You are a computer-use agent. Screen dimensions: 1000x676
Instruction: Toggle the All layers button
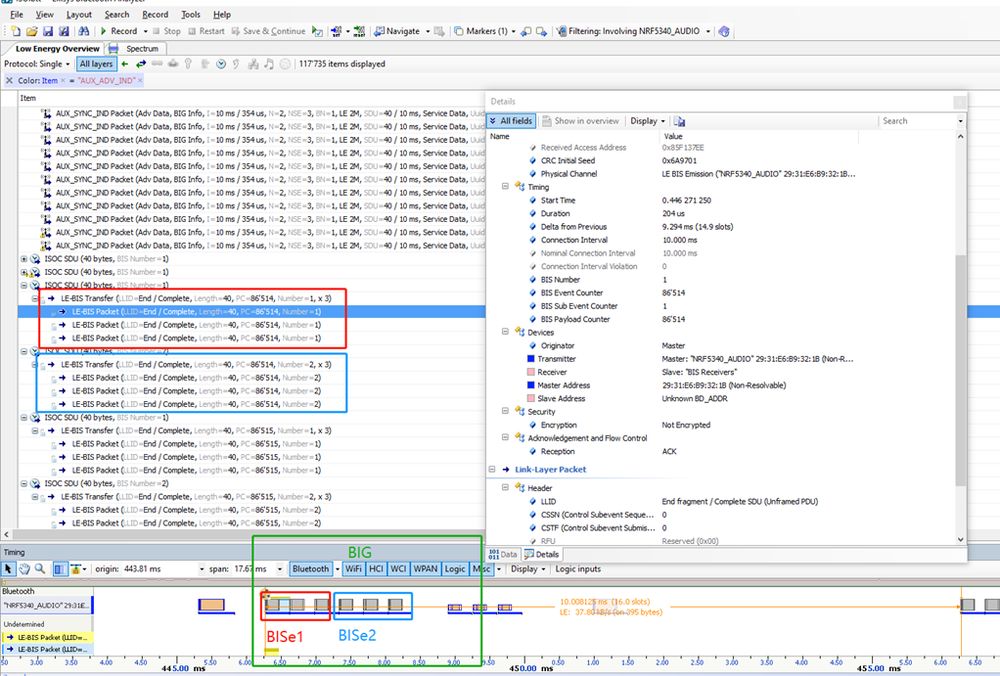[x=97, y=64]
